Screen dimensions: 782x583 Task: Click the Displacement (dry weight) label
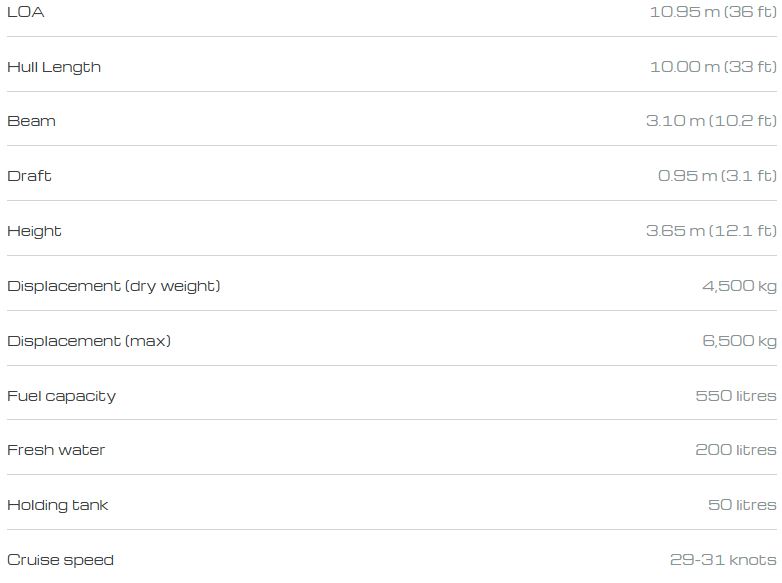click(113, 286)
